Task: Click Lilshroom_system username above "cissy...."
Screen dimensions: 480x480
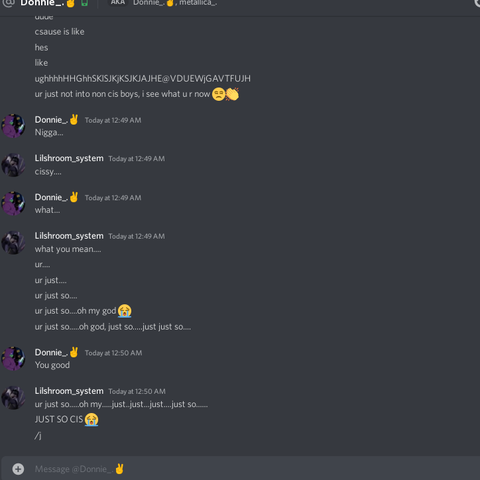Action: click(69, 158)
